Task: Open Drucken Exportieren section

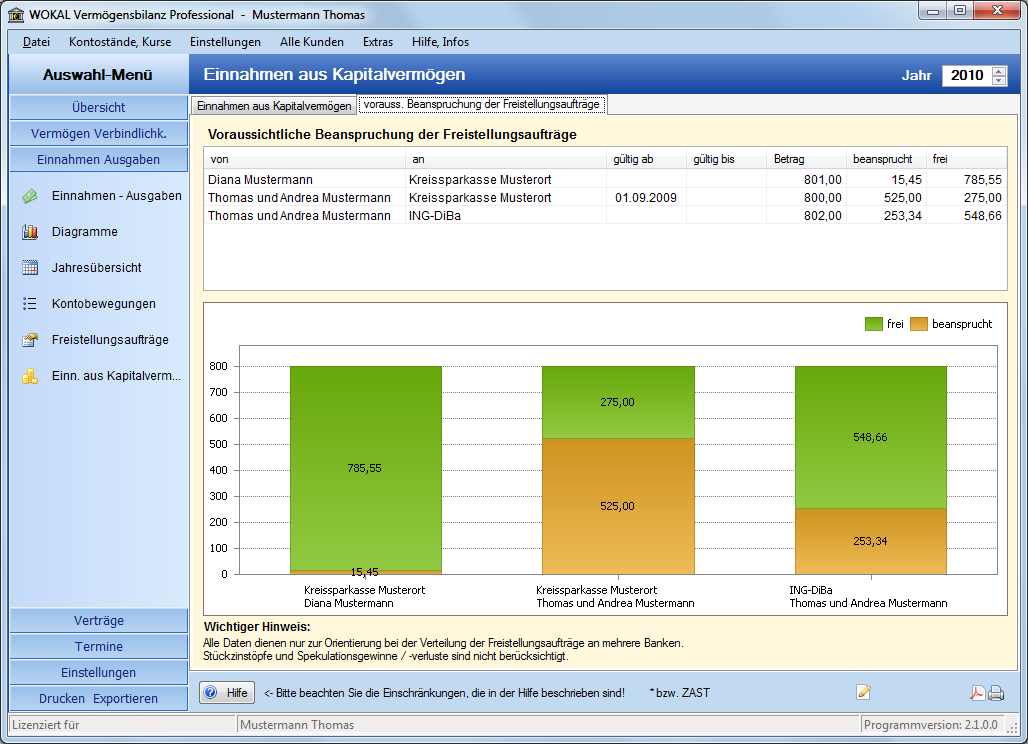Action: pyautogui.click(x=98, y=699)
